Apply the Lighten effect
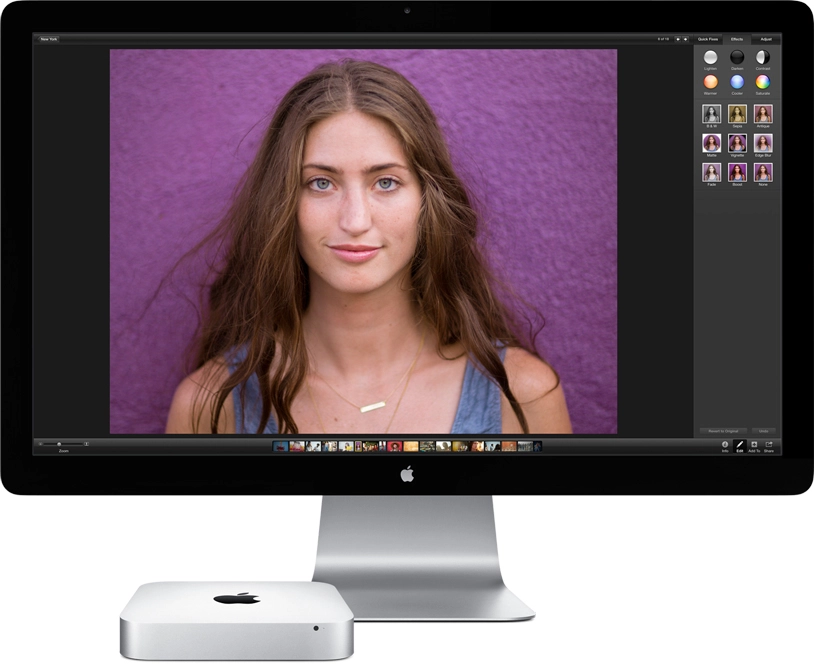 click(x=710, y=58)
